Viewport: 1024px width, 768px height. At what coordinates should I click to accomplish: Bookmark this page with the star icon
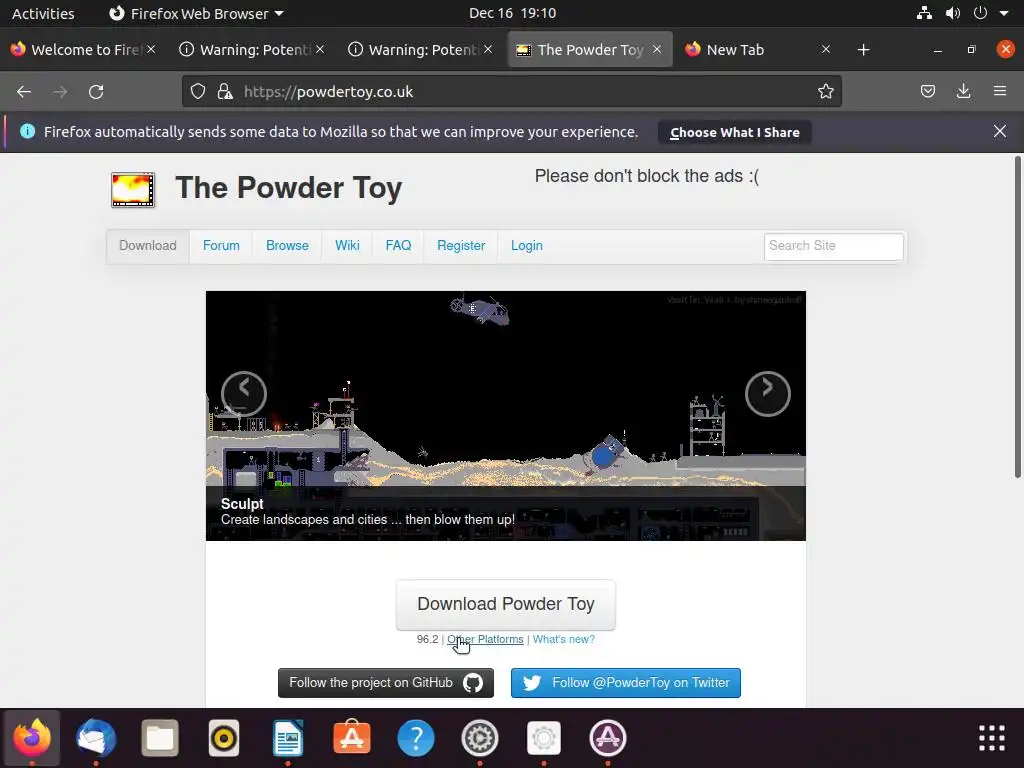825,91
